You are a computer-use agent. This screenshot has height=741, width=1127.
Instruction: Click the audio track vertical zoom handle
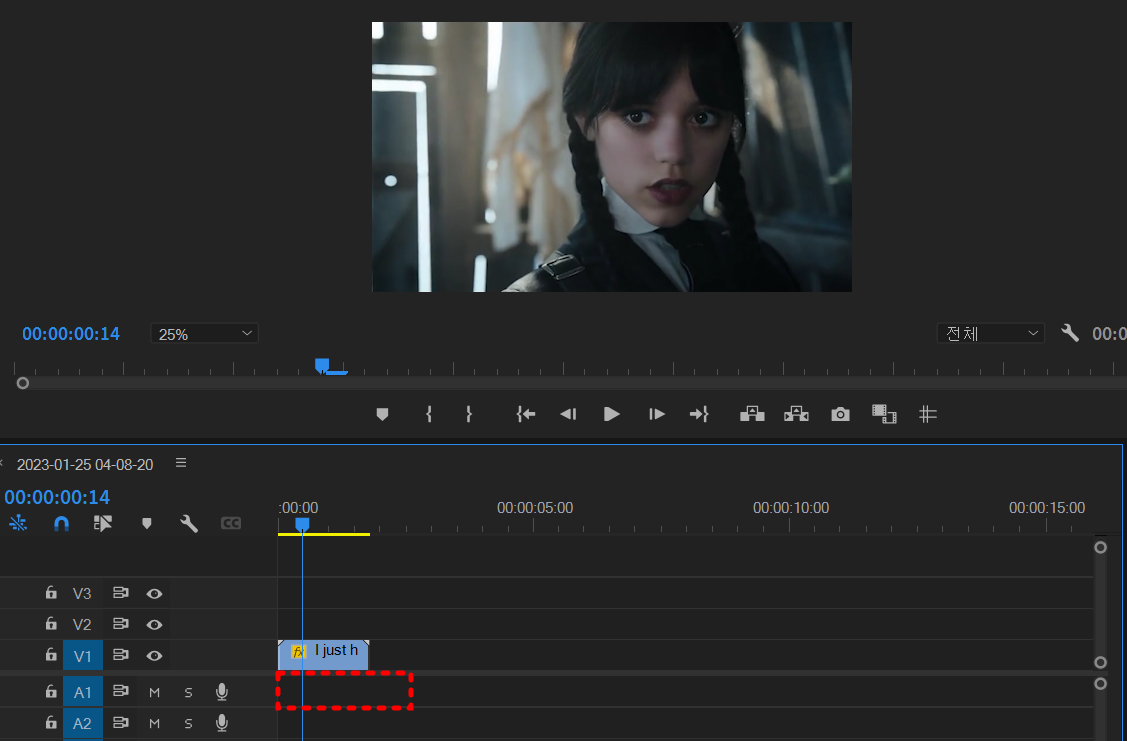coord(1100,684)
